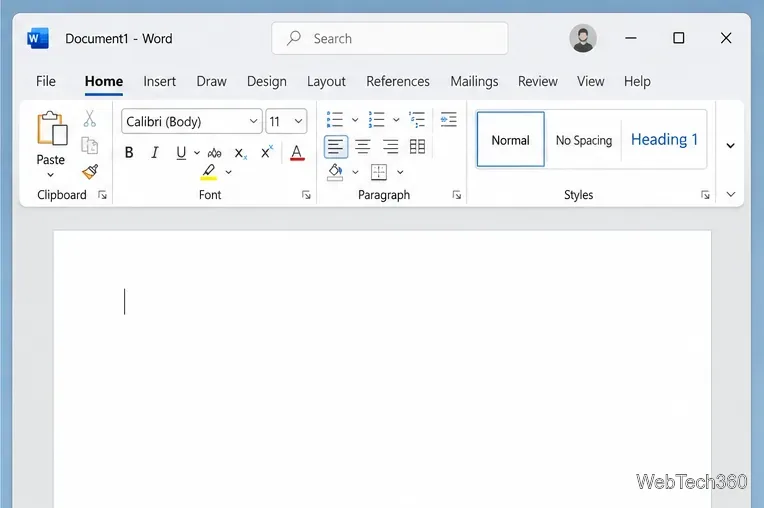Click into the blank document page
Viewport: 764px width, 508px height.
(382, 369)
